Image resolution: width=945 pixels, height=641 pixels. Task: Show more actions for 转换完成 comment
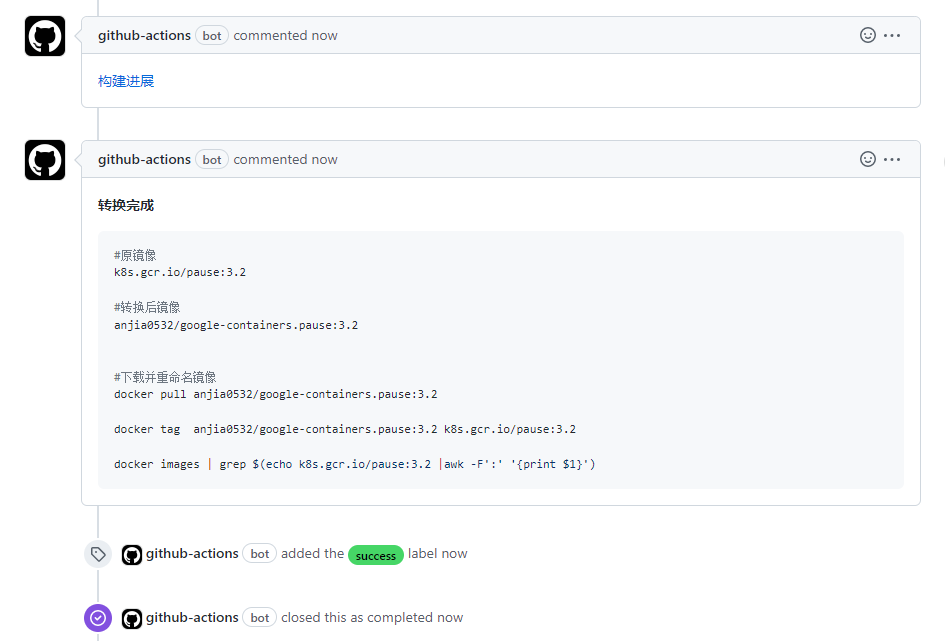click(x=892, y=159)
